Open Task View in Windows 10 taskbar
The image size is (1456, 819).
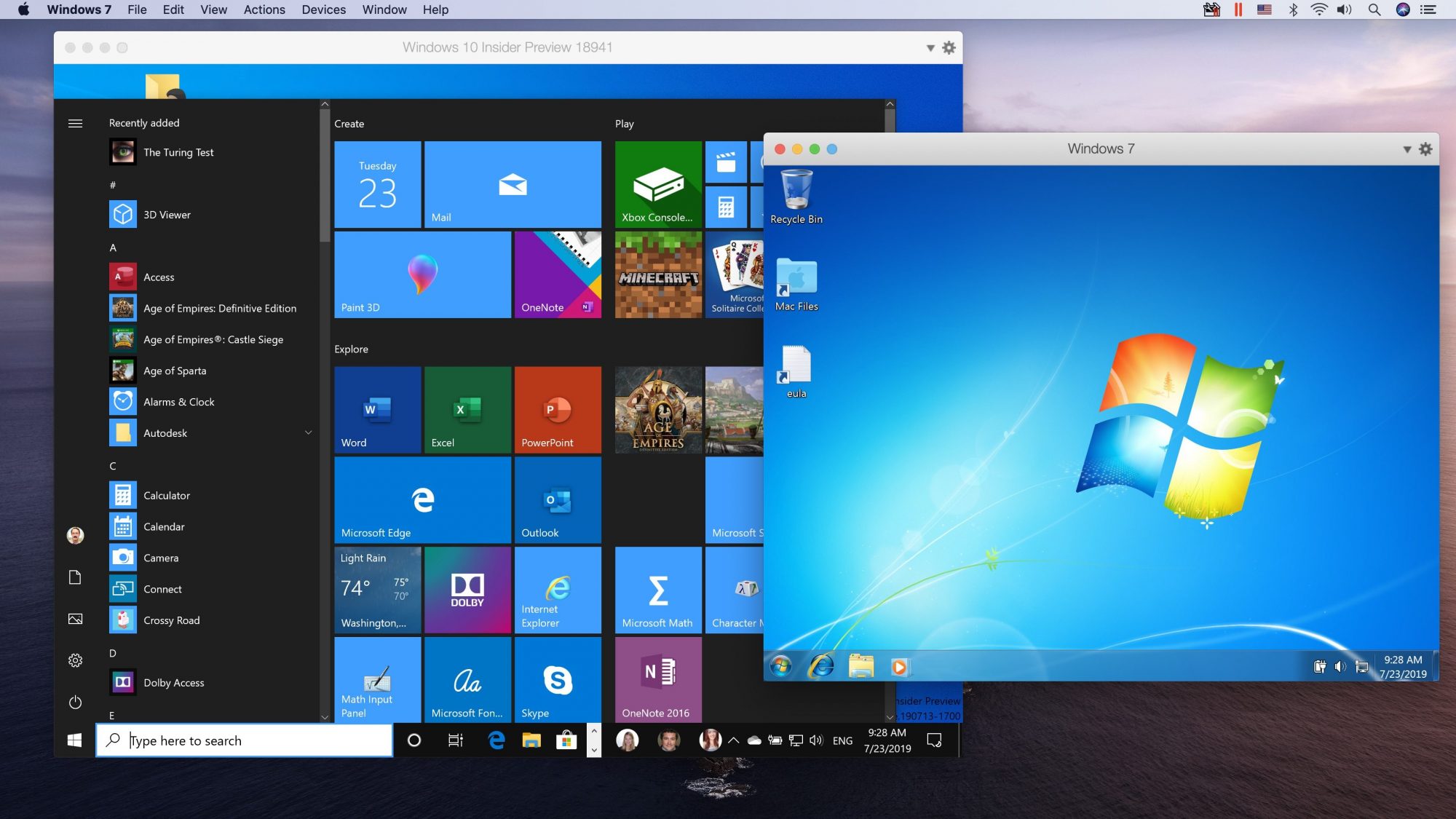coord(456,740)
